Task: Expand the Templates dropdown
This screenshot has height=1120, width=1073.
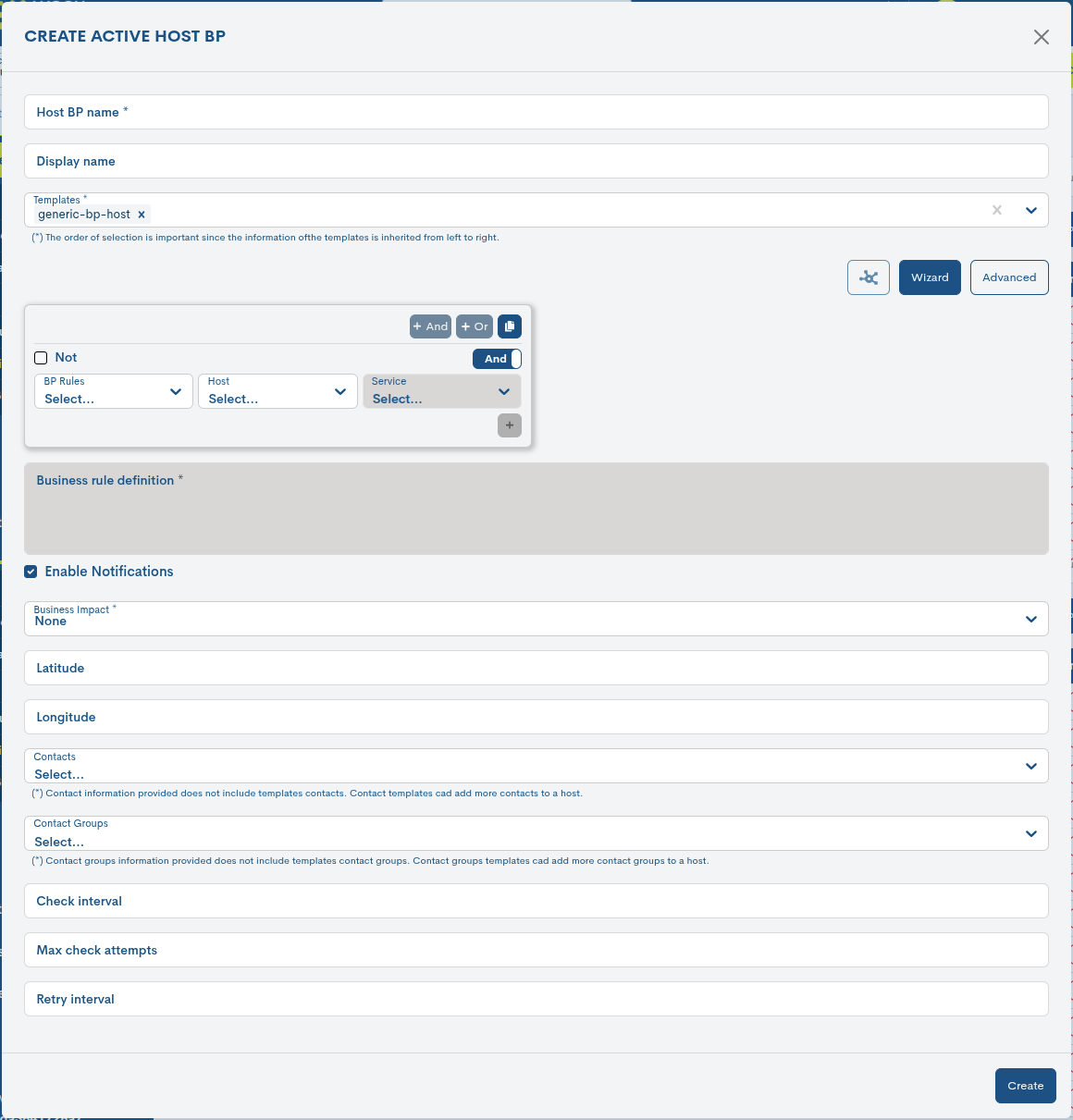Action: pyautogui.click(x=1031, y=210)
